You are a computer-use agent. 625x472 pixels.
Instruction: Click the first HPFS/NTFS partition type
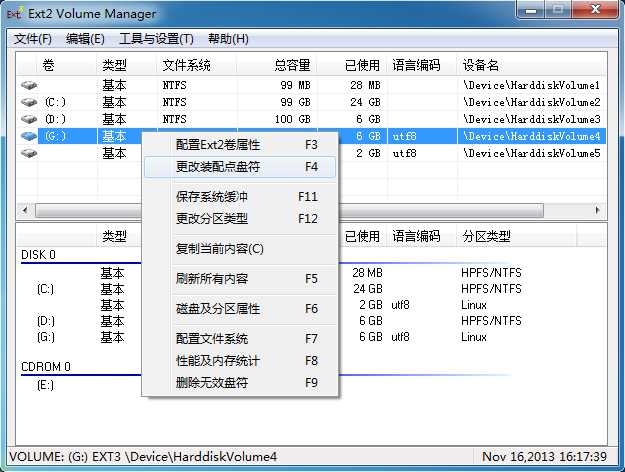(491, 273)
